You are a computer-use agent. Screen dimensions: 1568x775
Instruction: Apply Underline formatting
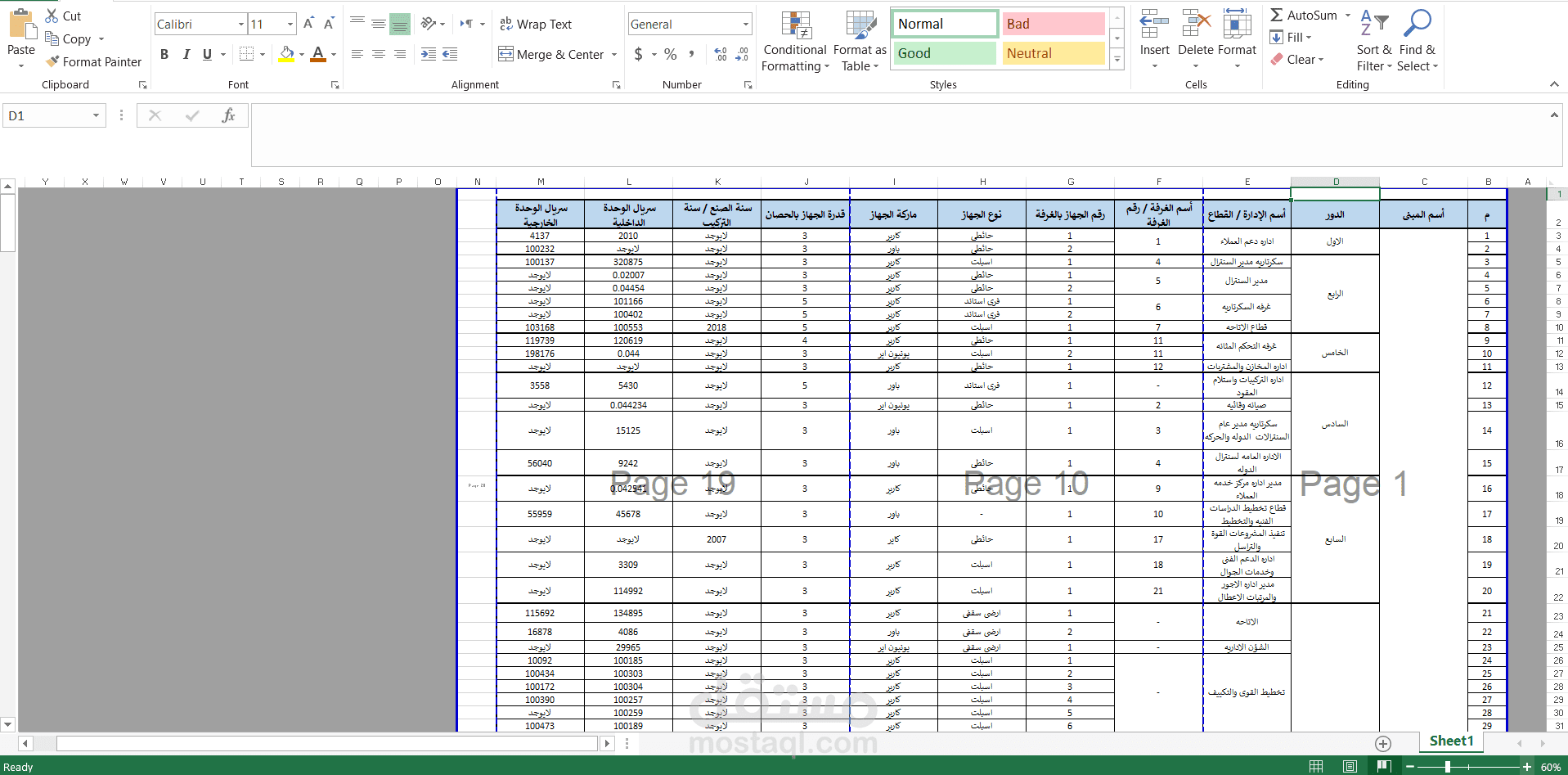[x=207, y=54]
